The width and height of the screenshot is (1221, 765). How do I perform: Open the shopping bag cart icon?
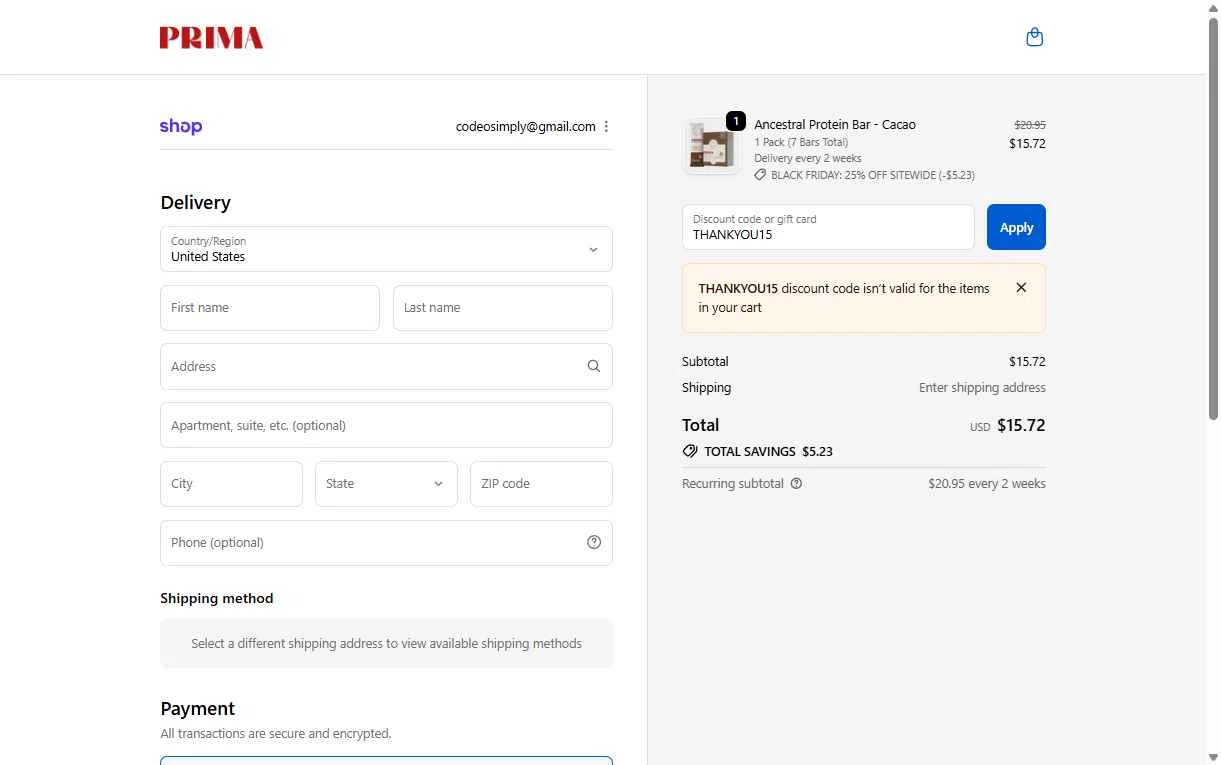click(x=1035, y=37)
